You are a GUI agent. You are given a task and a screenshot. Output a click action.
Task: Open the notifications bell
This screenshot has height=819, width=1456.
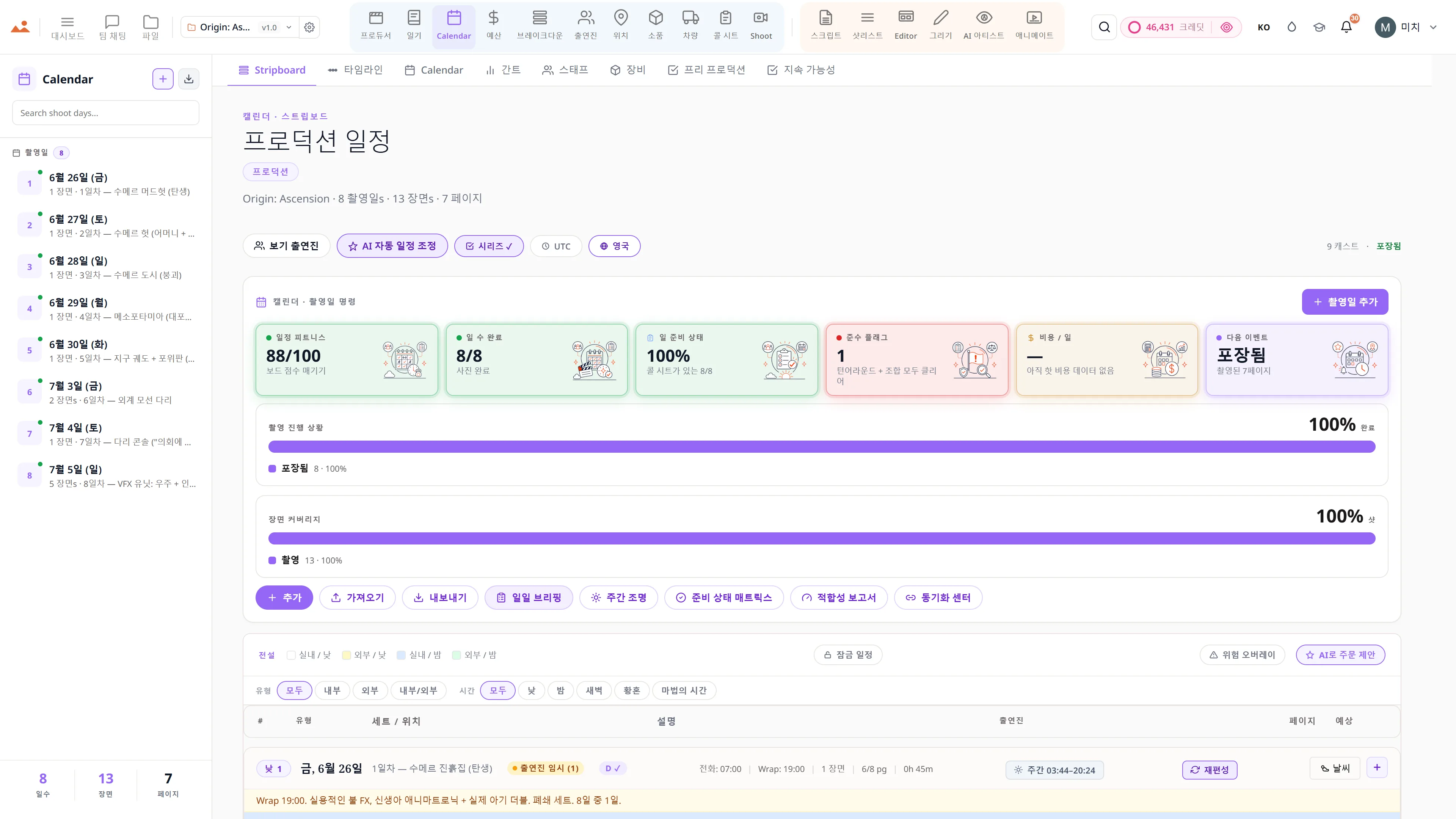tap(1346, 27)
